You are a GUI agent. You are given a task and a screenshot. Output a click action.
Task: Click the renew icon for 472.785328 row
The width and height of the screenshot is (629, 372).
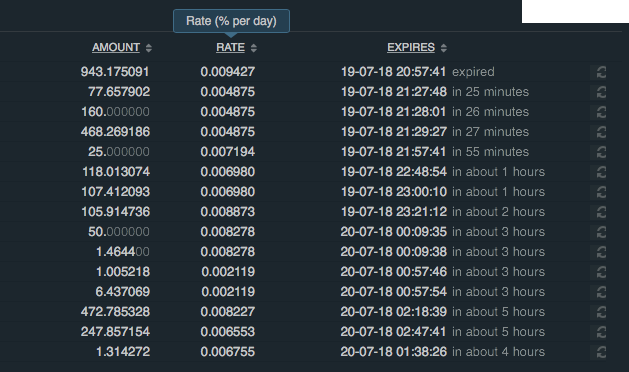[x=601, y=312]
